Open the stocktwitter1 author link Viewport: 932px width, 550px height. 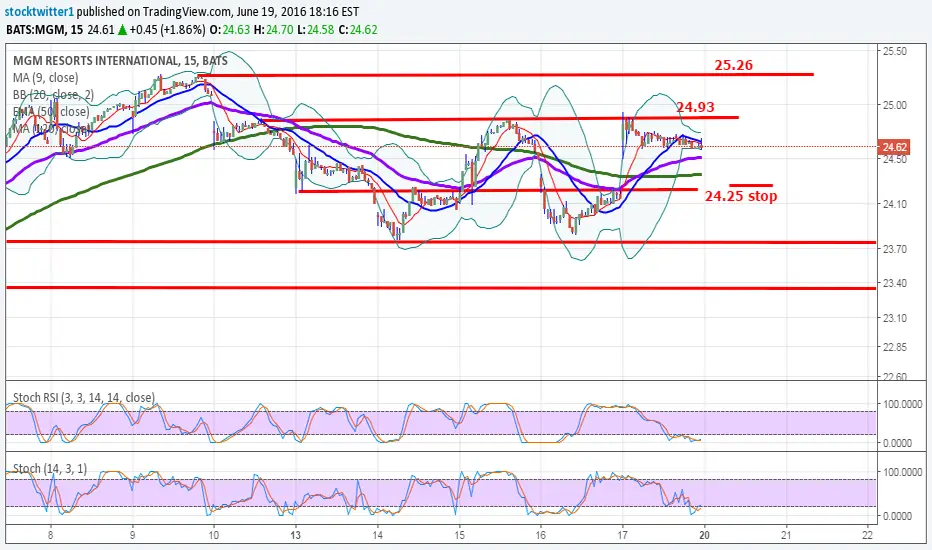[x=40, y=12]
